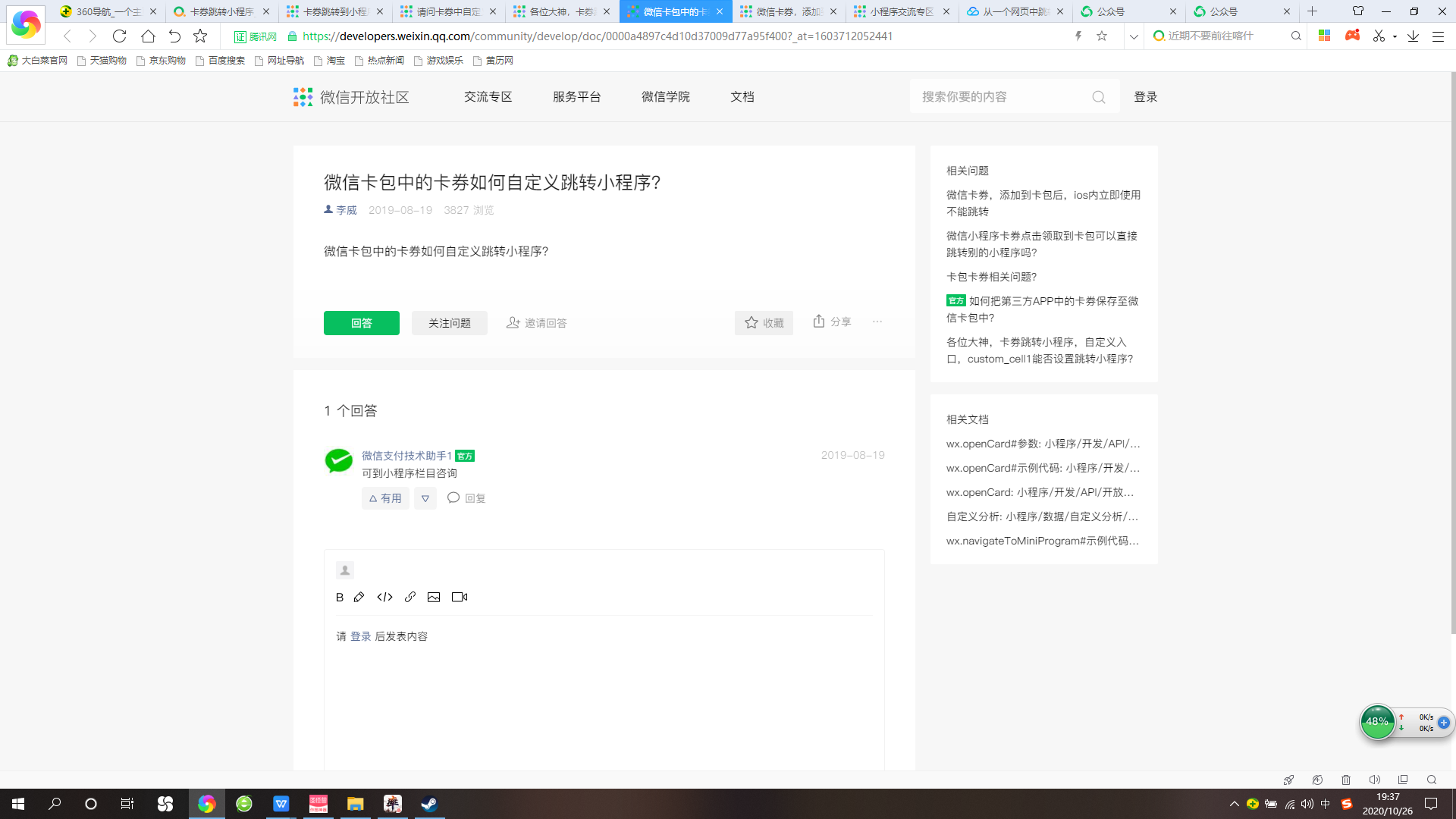Toggle the 收藏 favorite star button
The width and height of the screenshot is (1456, 819).
click(x=764, y=323)
